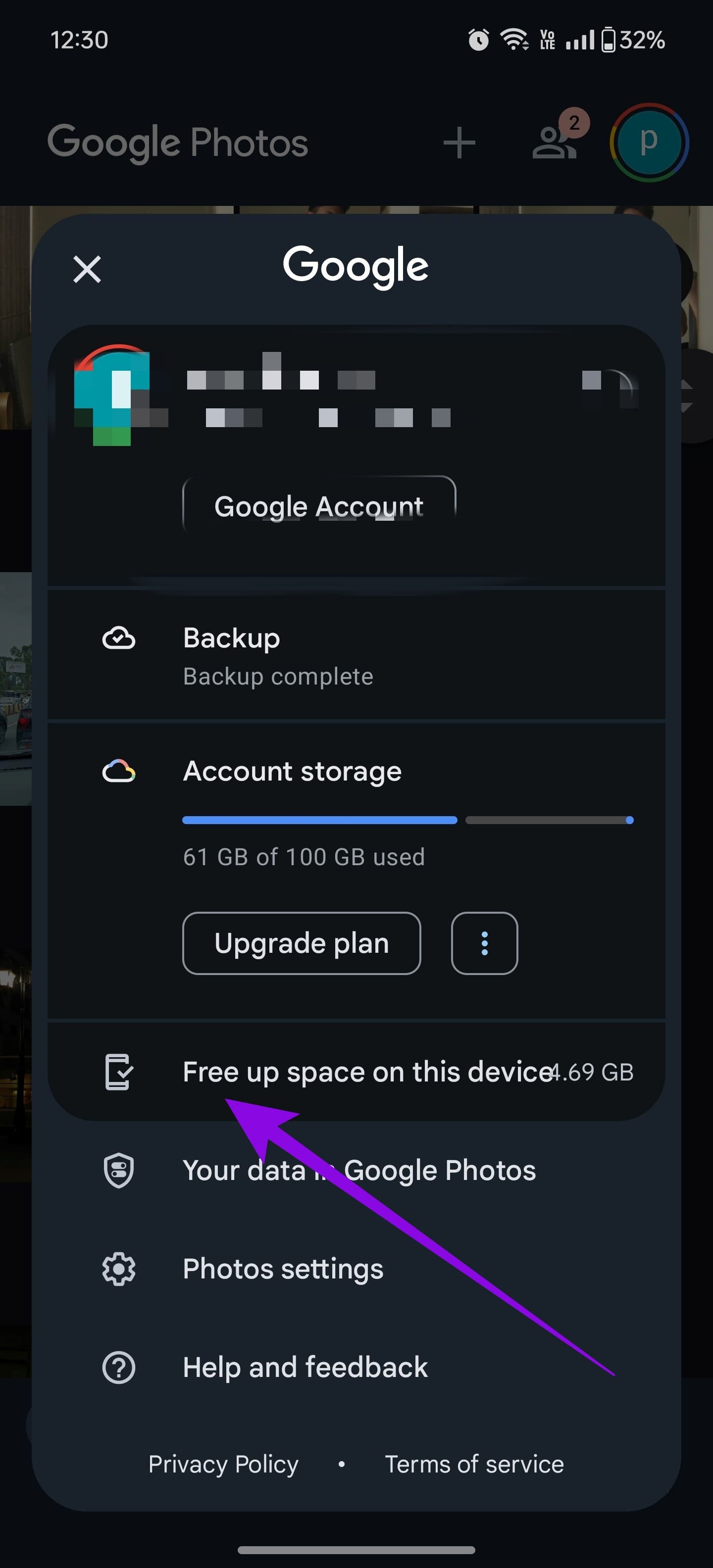This screenshot has height=1568, width=713.
Task: Open the three-dot storage options menu
Action: point(484,943)
